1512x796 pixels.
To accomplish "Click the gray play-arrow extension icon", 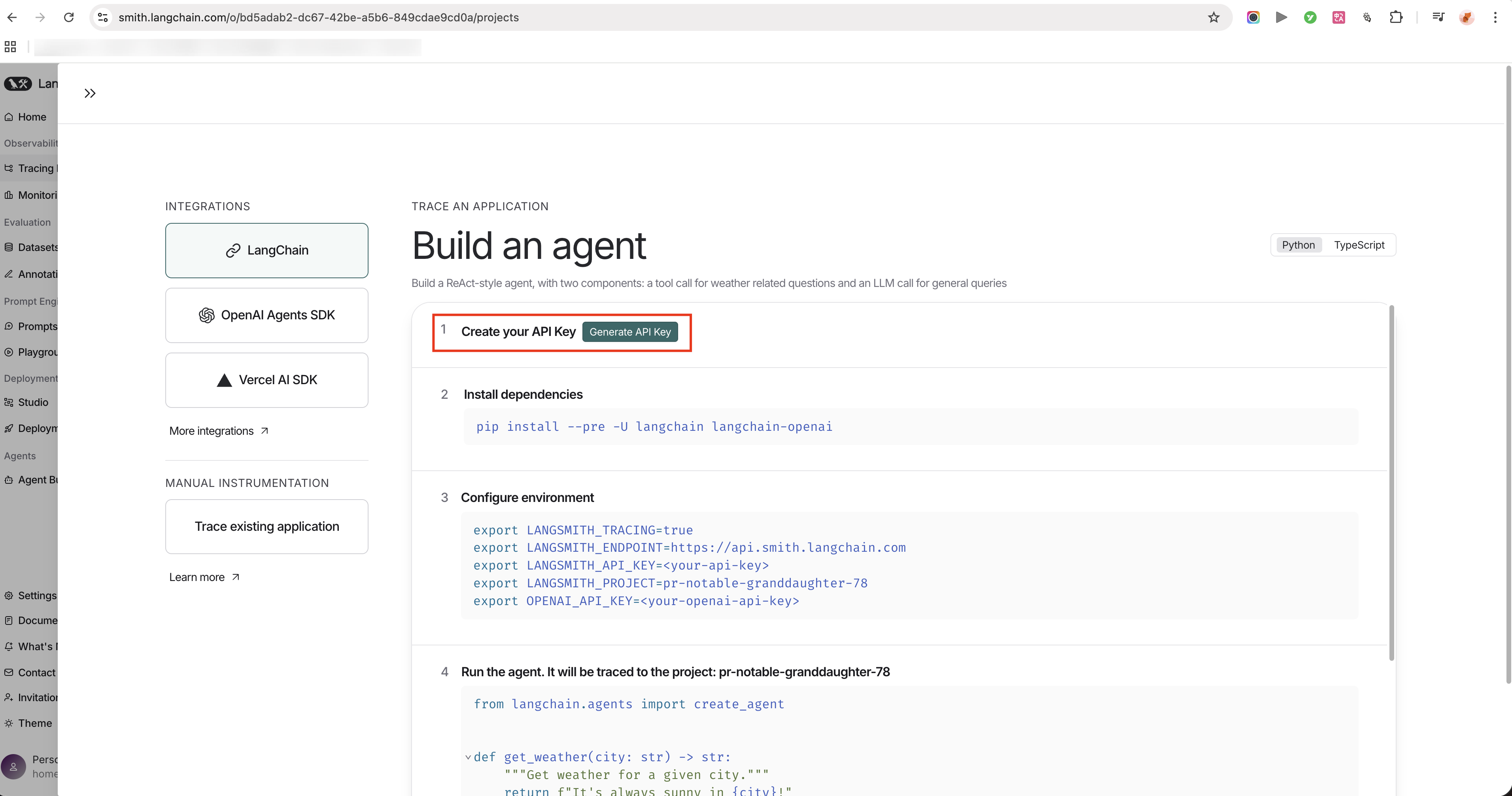I will pos(1281,18).
